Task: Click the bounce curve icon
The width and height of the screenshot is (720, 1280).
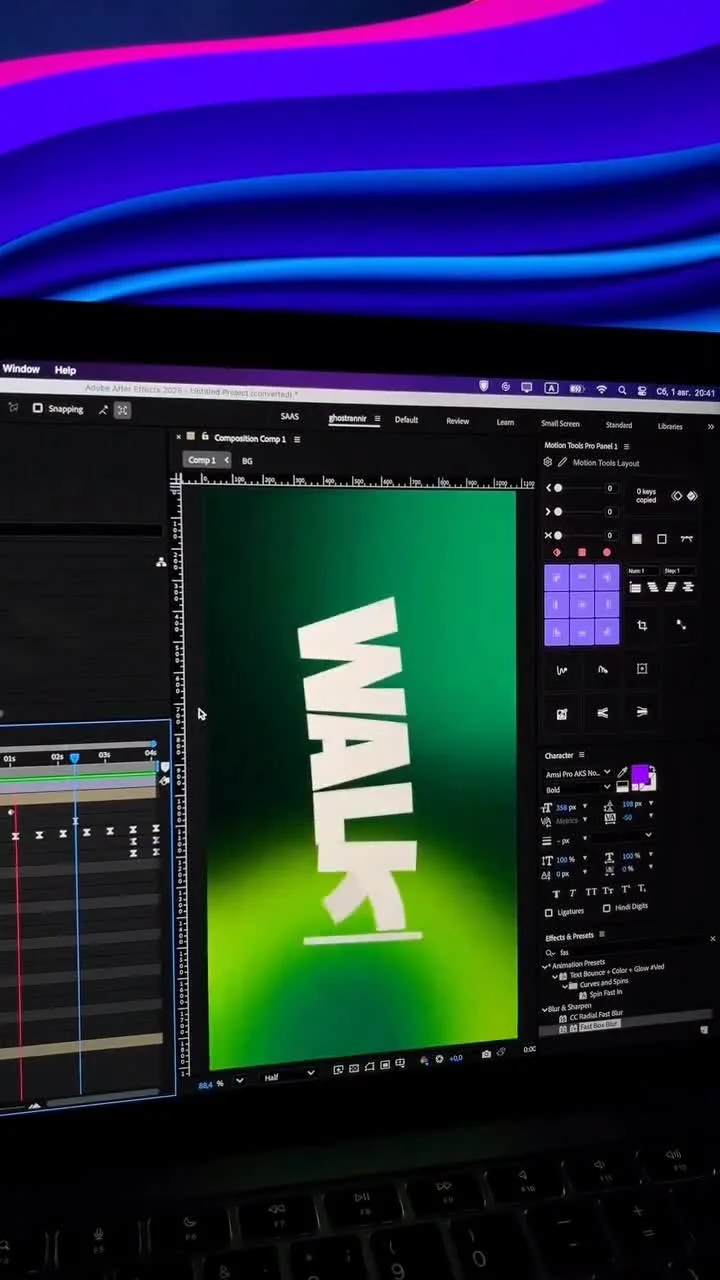Action: [x=602, y=670]
